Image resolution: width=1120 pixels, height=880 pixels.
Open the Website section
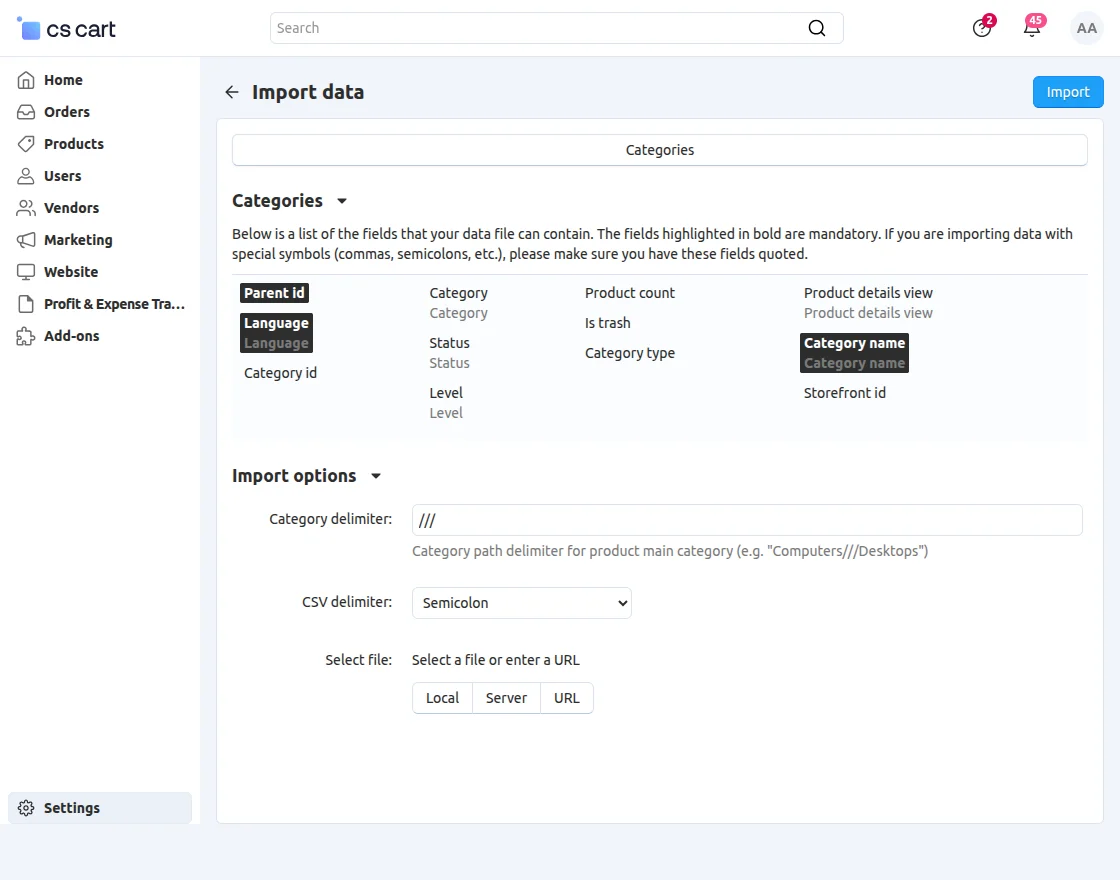pos(67,272)
